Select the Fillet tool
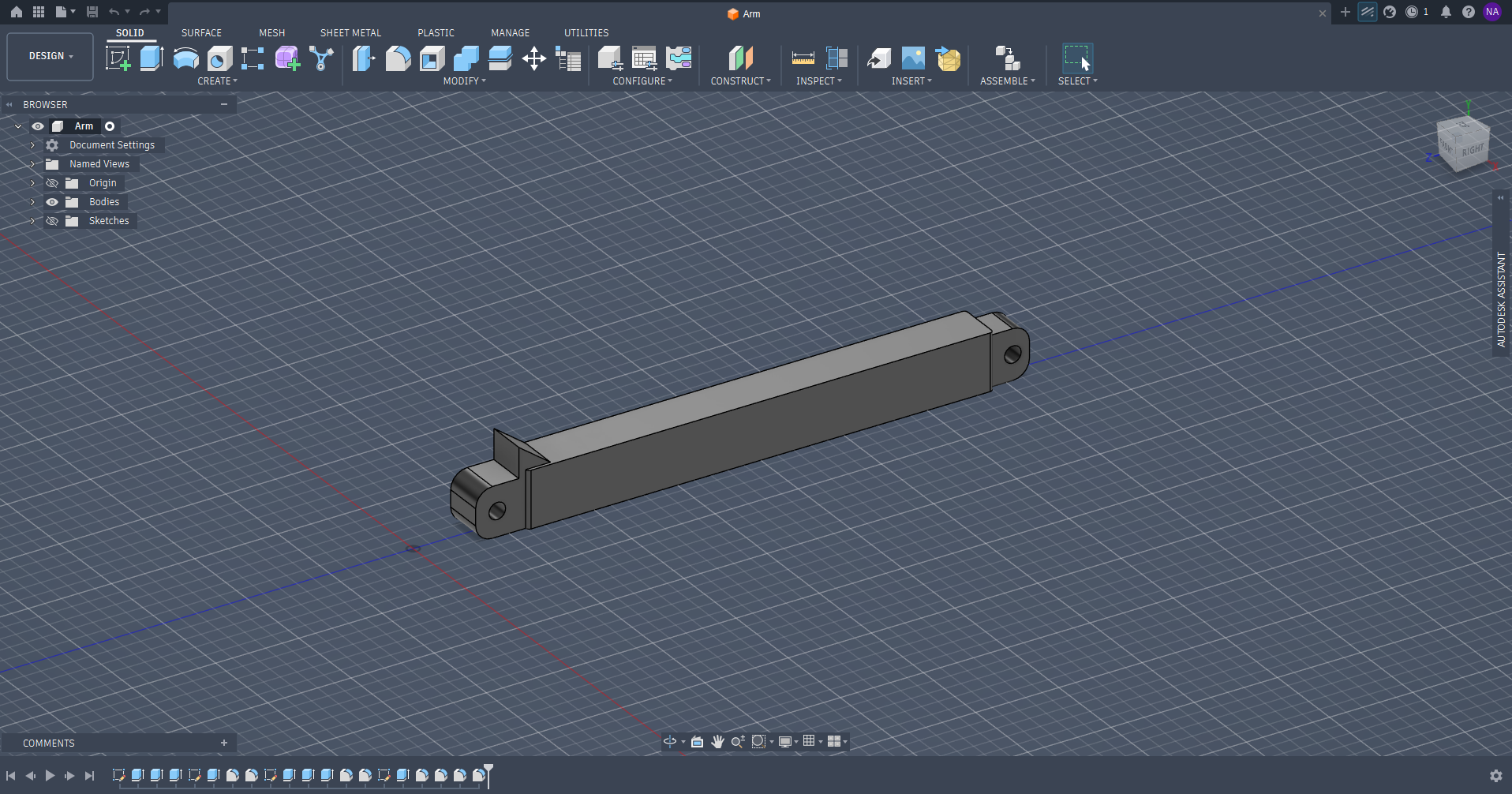The height and width of the screenshot is (794, 1512). tap(398, 58)
